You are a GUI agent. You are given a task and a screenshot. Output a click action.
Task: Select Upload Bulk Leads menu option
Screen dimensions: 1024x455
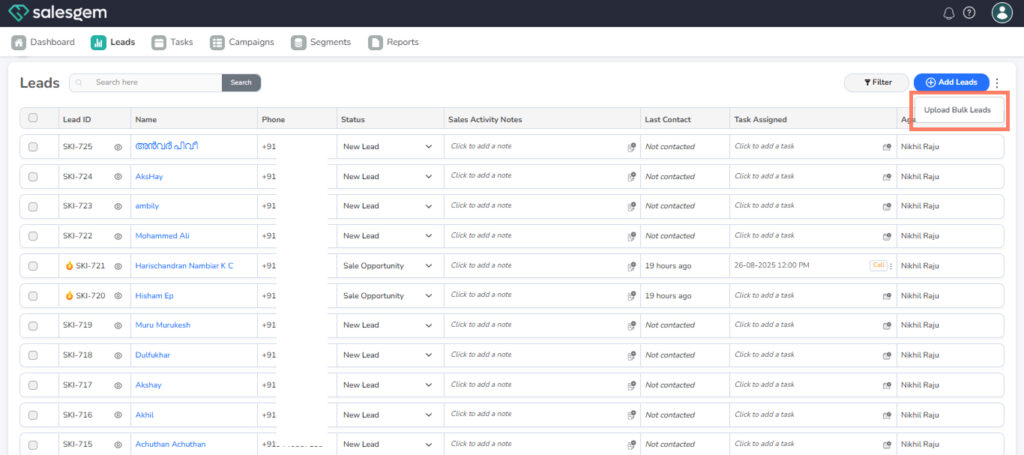957,109
